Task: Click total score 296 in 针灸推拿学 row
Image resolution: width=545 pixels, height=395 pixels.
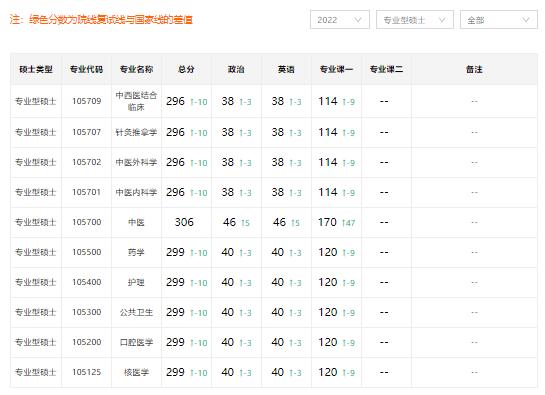Action: click(x=175, y=132)
